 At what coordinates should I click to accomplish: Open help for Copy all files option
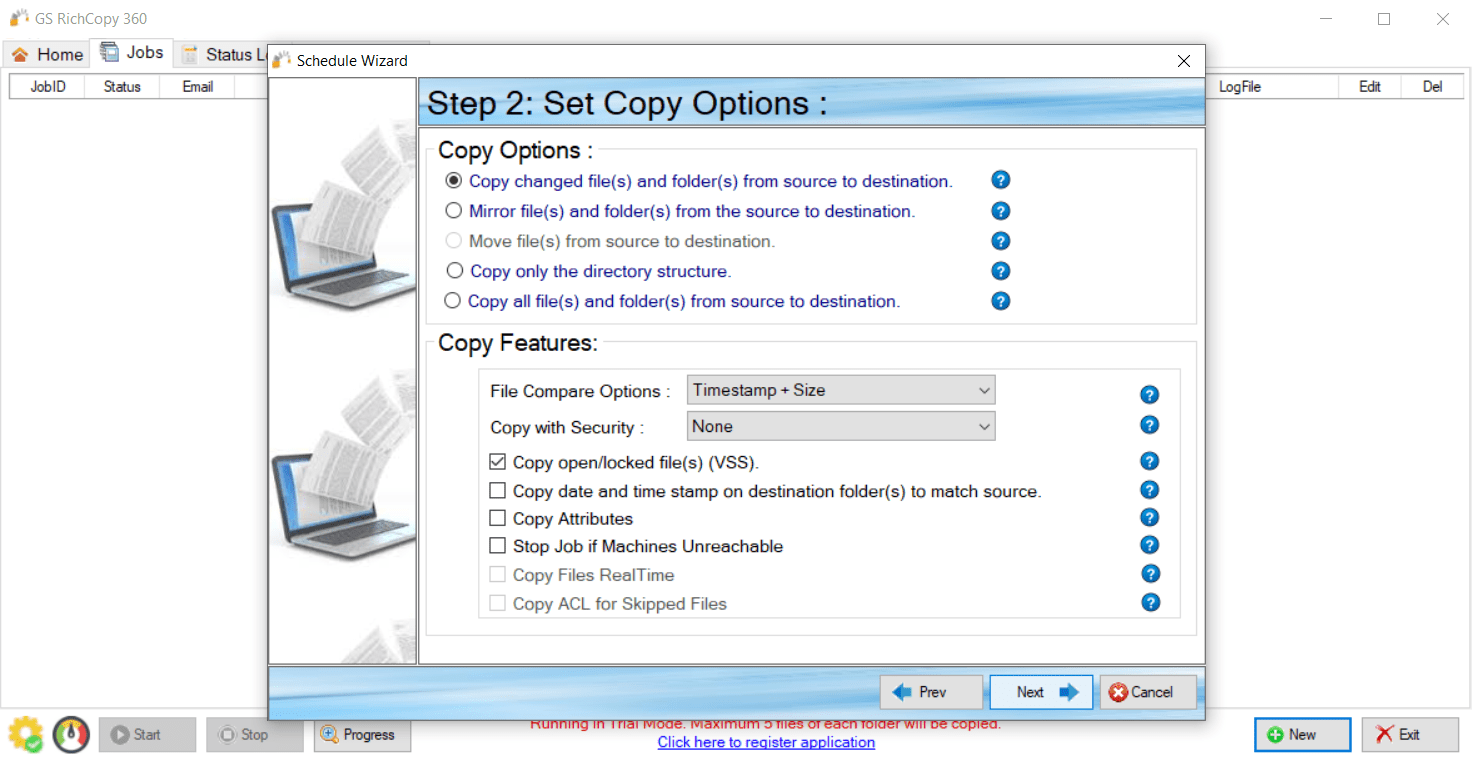coord(1000,301)
